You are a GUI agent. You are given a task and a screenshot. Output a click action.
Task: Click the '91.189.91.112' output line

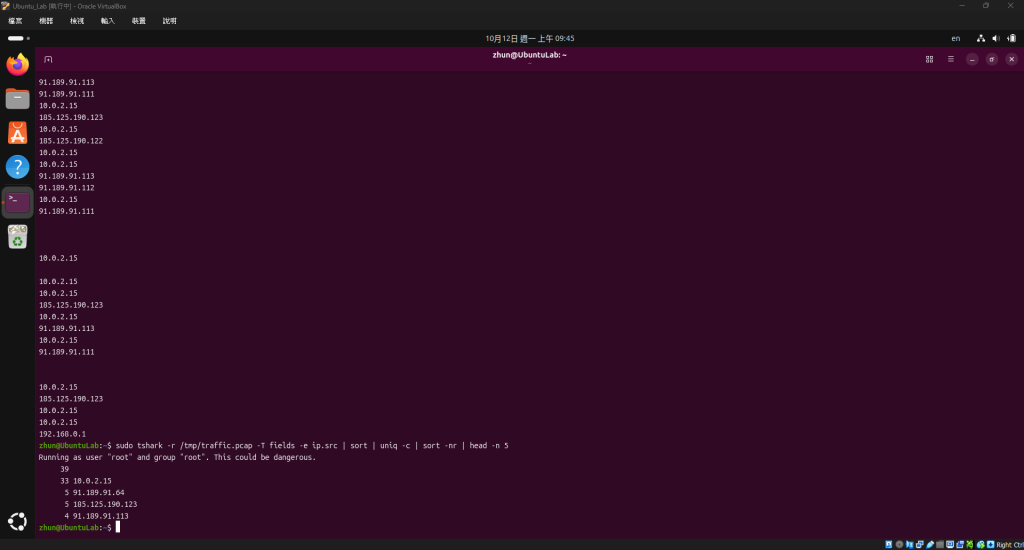click(x=66, y=187)
